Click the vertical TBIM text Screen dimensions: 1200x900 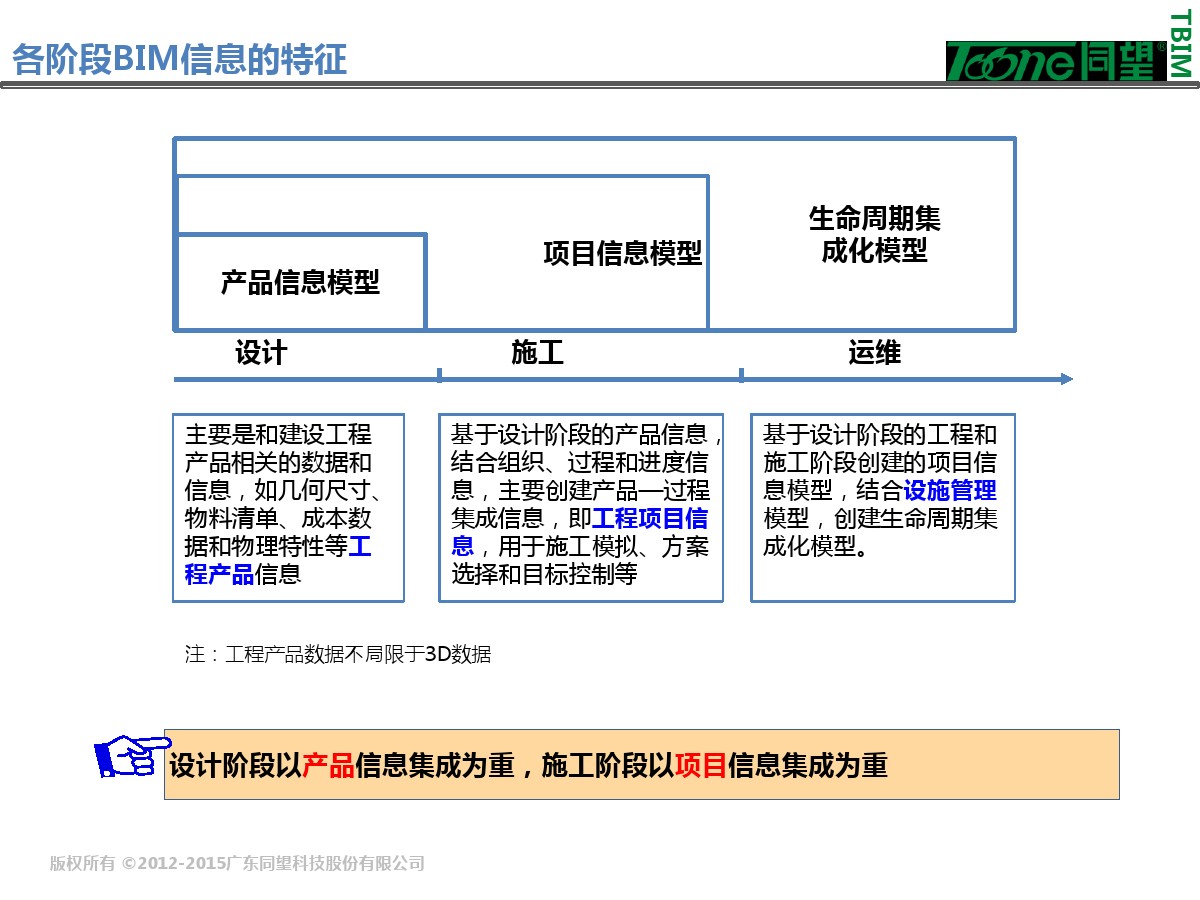pos(1181,44)
